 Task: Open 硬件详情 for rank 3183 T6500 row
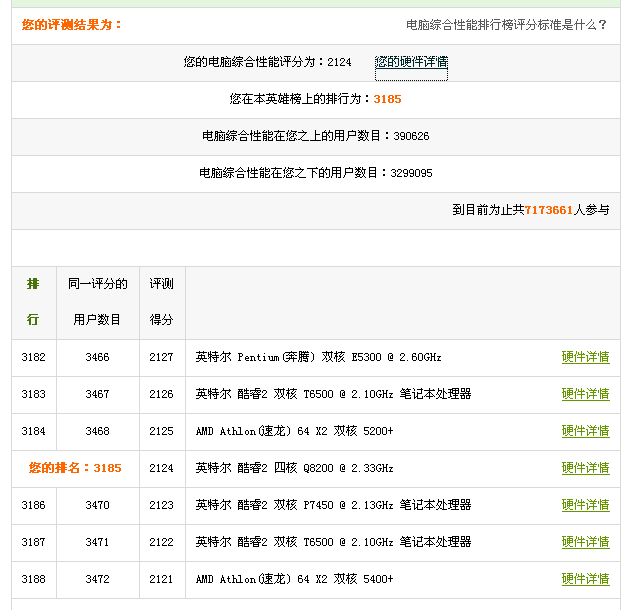pos(585,394)
